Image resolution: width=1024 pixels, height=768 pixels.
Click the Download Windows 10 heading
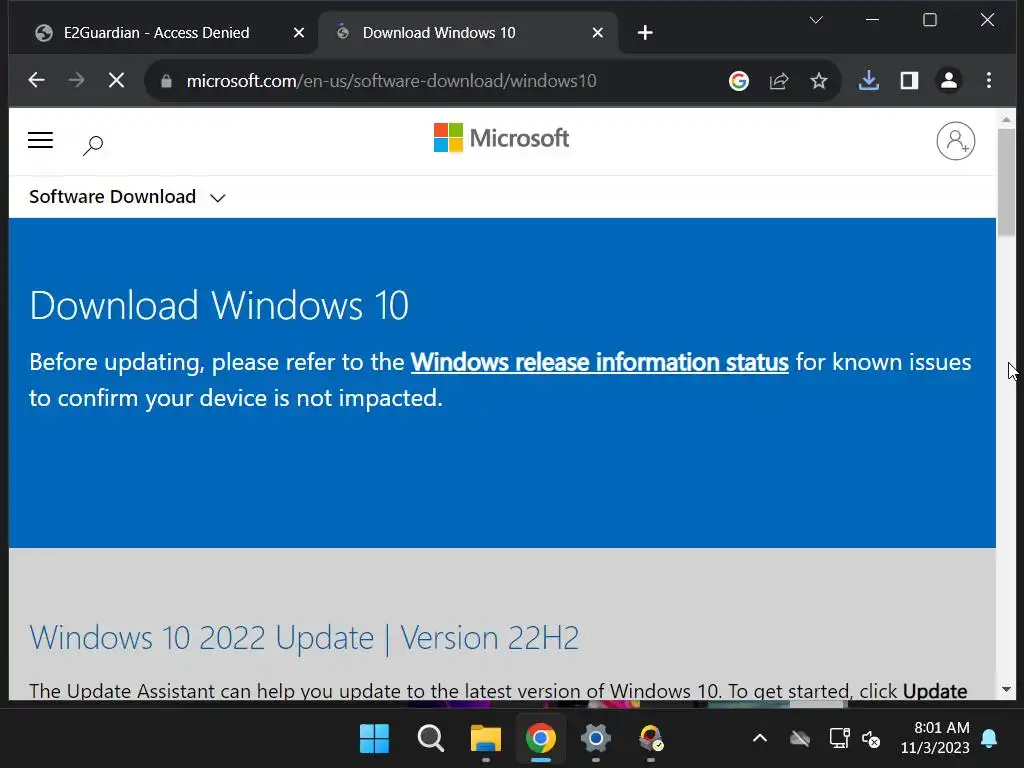[219, 305]
